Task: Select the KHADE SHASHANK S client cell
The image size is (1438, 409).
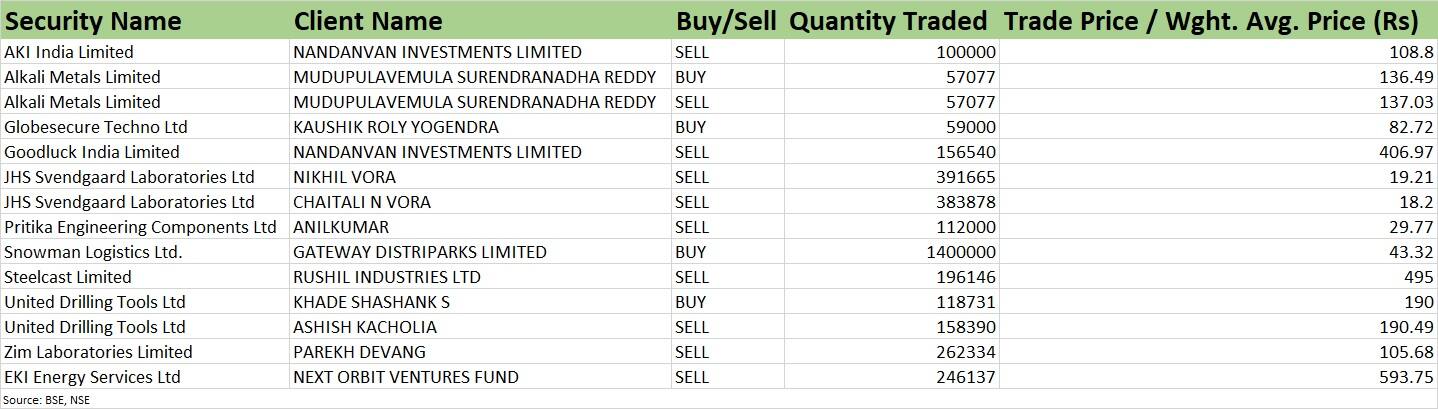Action: (480, 302)
